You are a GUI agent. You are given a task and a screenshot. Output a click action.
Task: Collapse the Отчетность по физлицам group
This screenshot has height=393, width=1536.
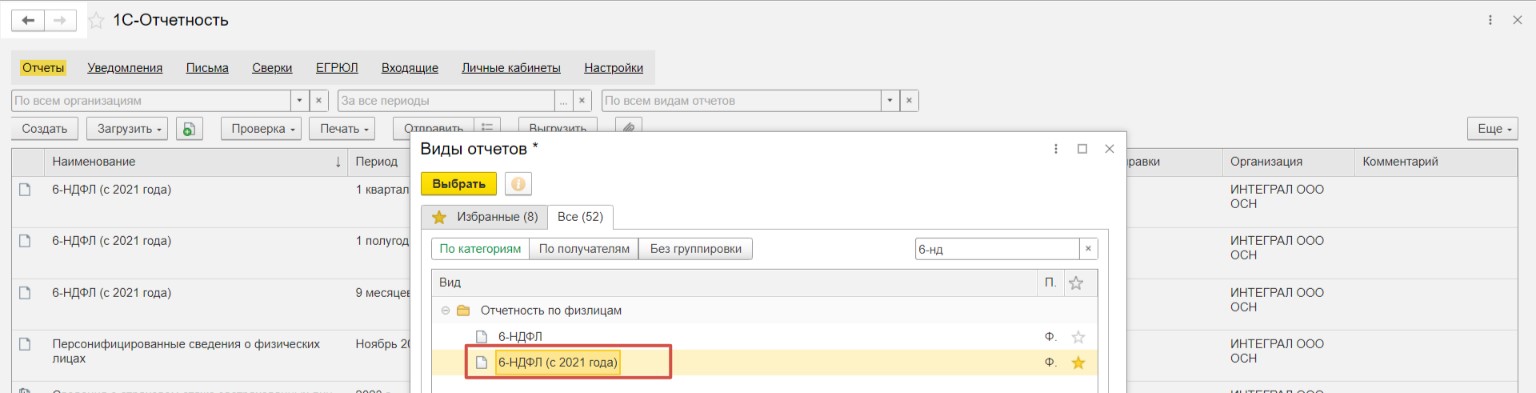pos(446,310)
